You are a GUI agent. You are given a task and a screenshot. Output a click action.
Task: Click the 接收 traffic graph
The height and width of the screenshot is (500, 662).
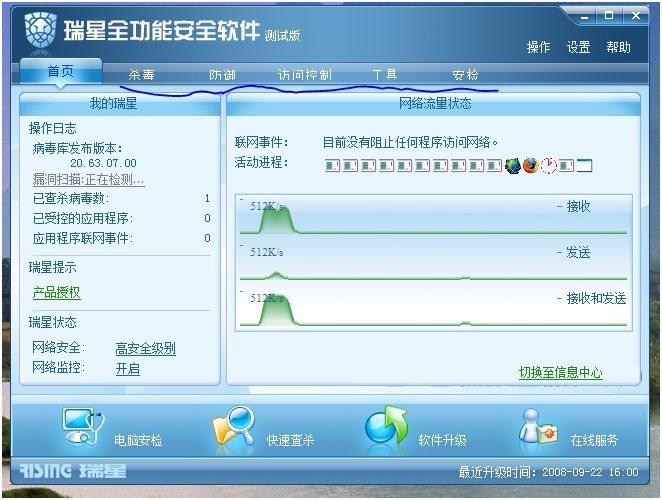click(434, 215)
